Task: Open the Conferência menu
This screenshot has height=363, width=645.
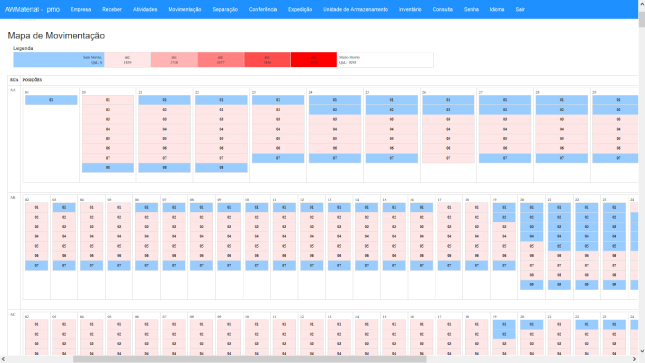Action: pyautogui.click(x=263, y=9)
